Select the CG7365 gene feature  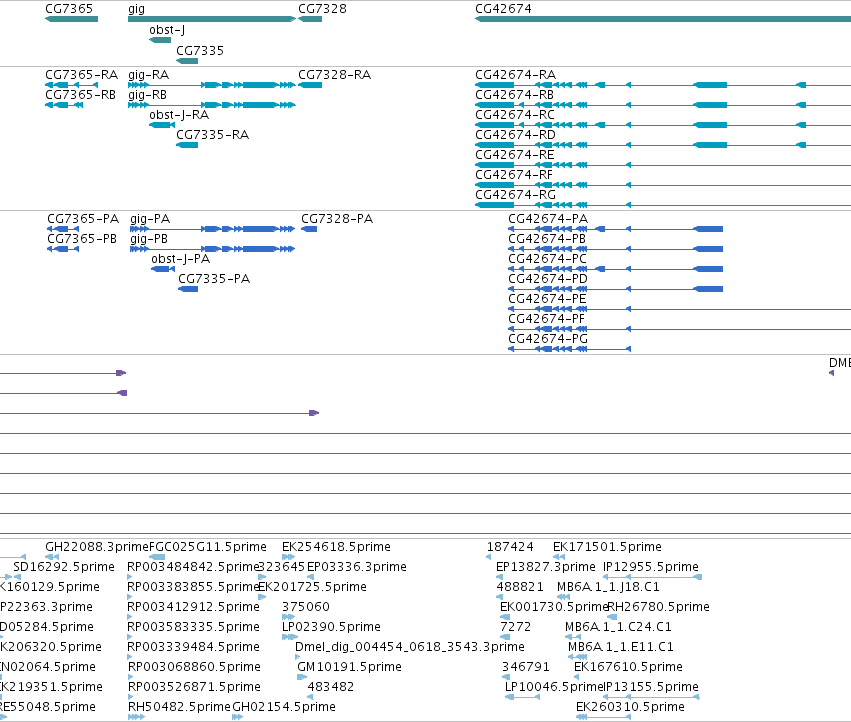click(72, 19)
